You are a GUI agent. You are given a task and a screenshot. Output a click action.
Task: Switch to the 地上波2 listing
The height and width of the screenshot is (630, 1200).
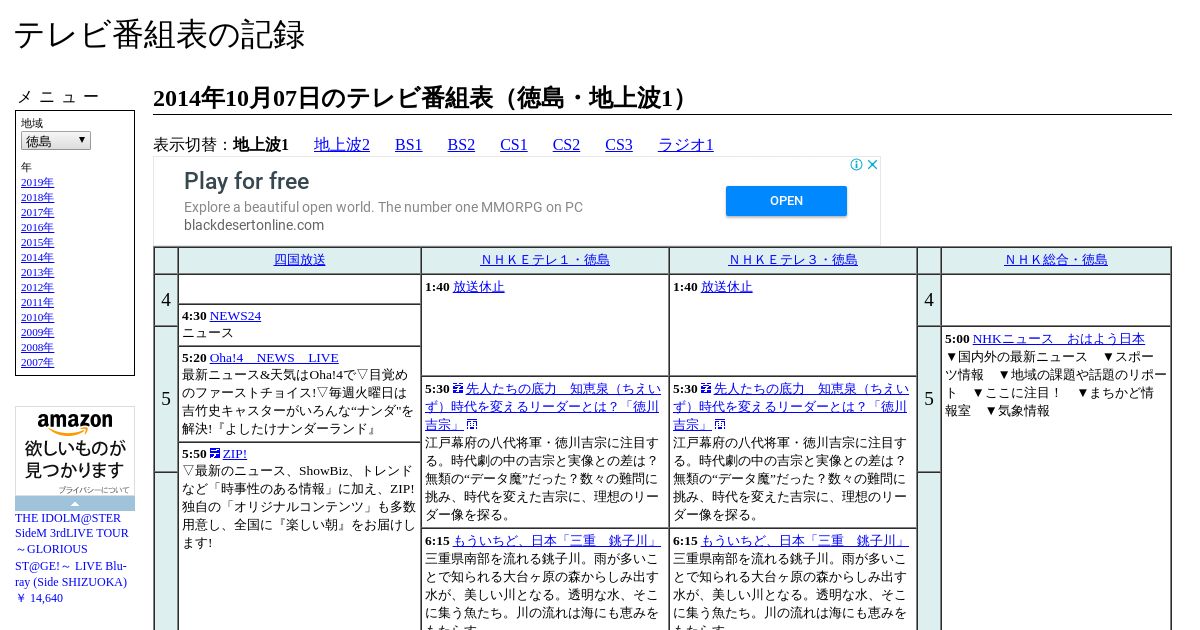342,145
